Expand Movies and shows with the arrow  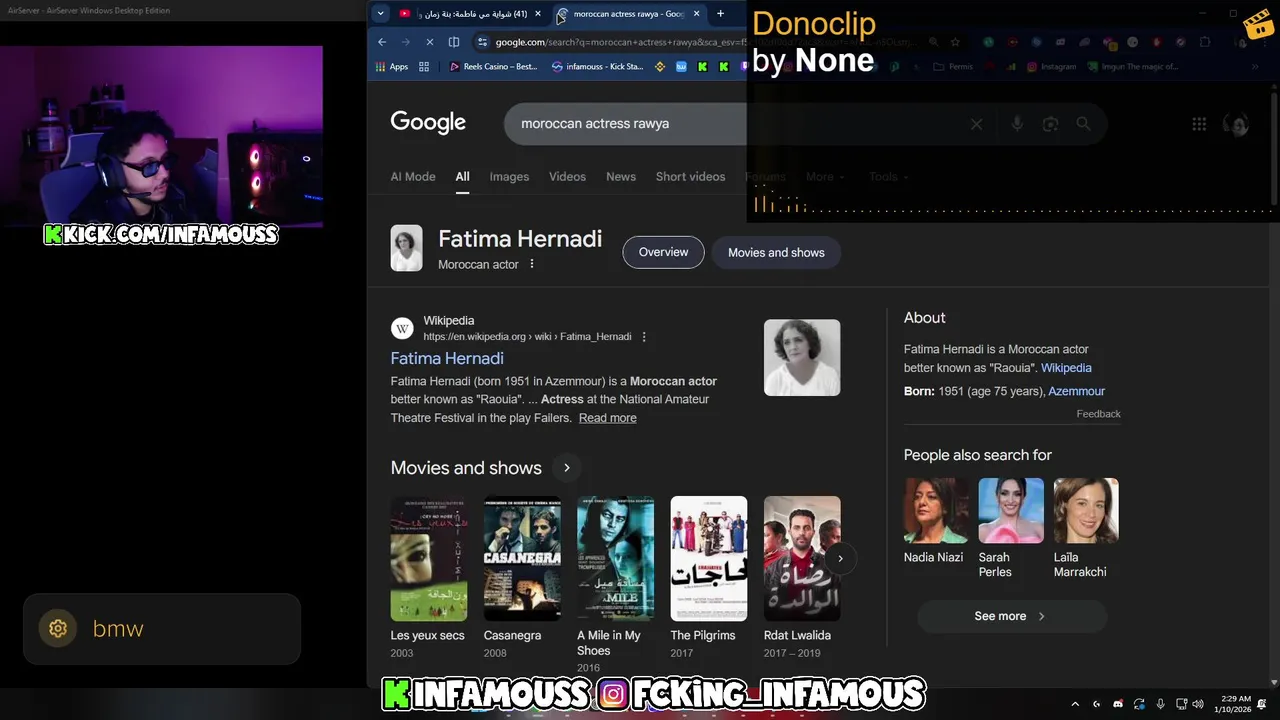click(x=566, y=468)
